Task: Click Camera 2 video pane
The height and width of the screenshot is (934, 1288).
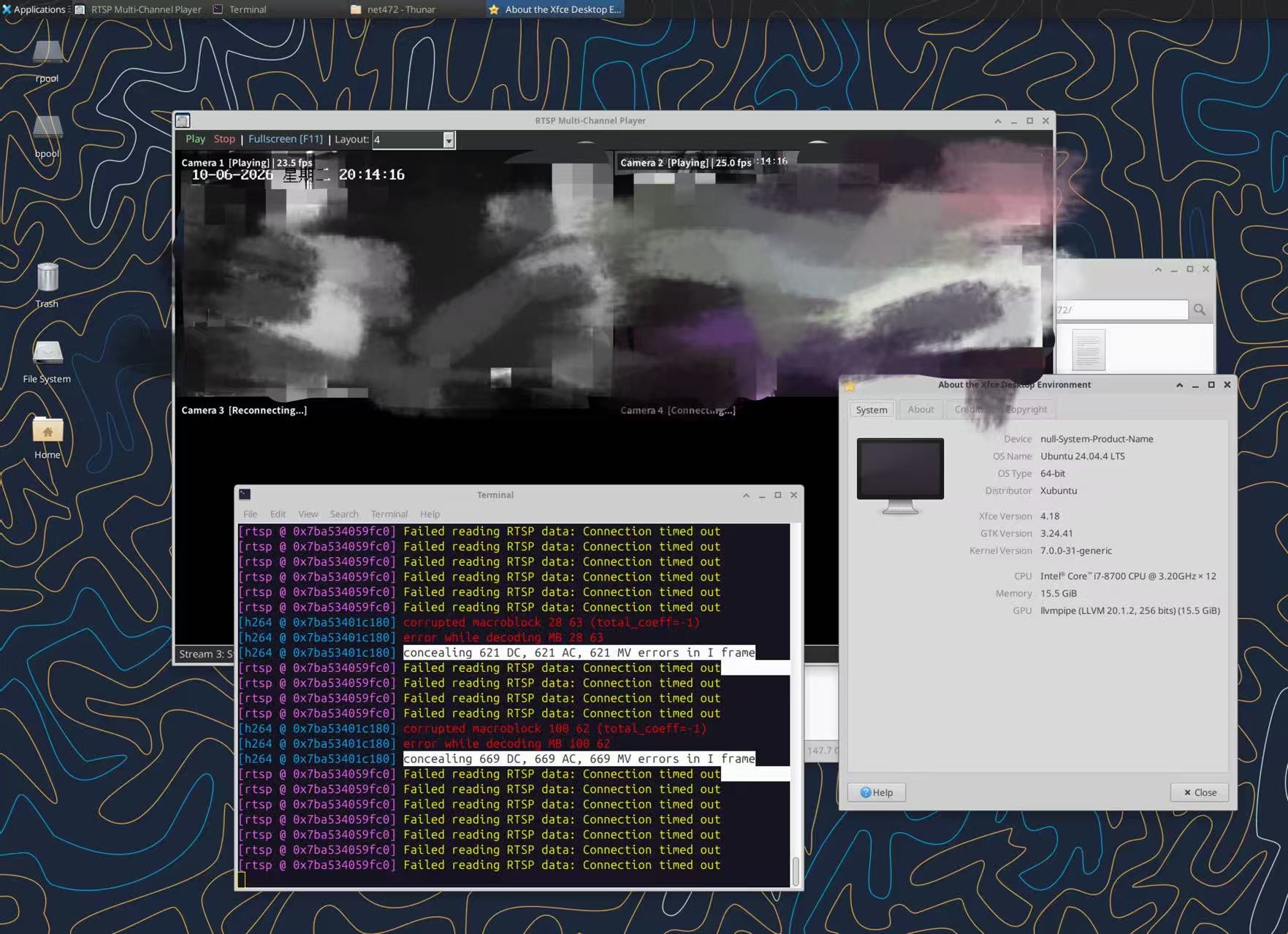Action: pos(834,274)
